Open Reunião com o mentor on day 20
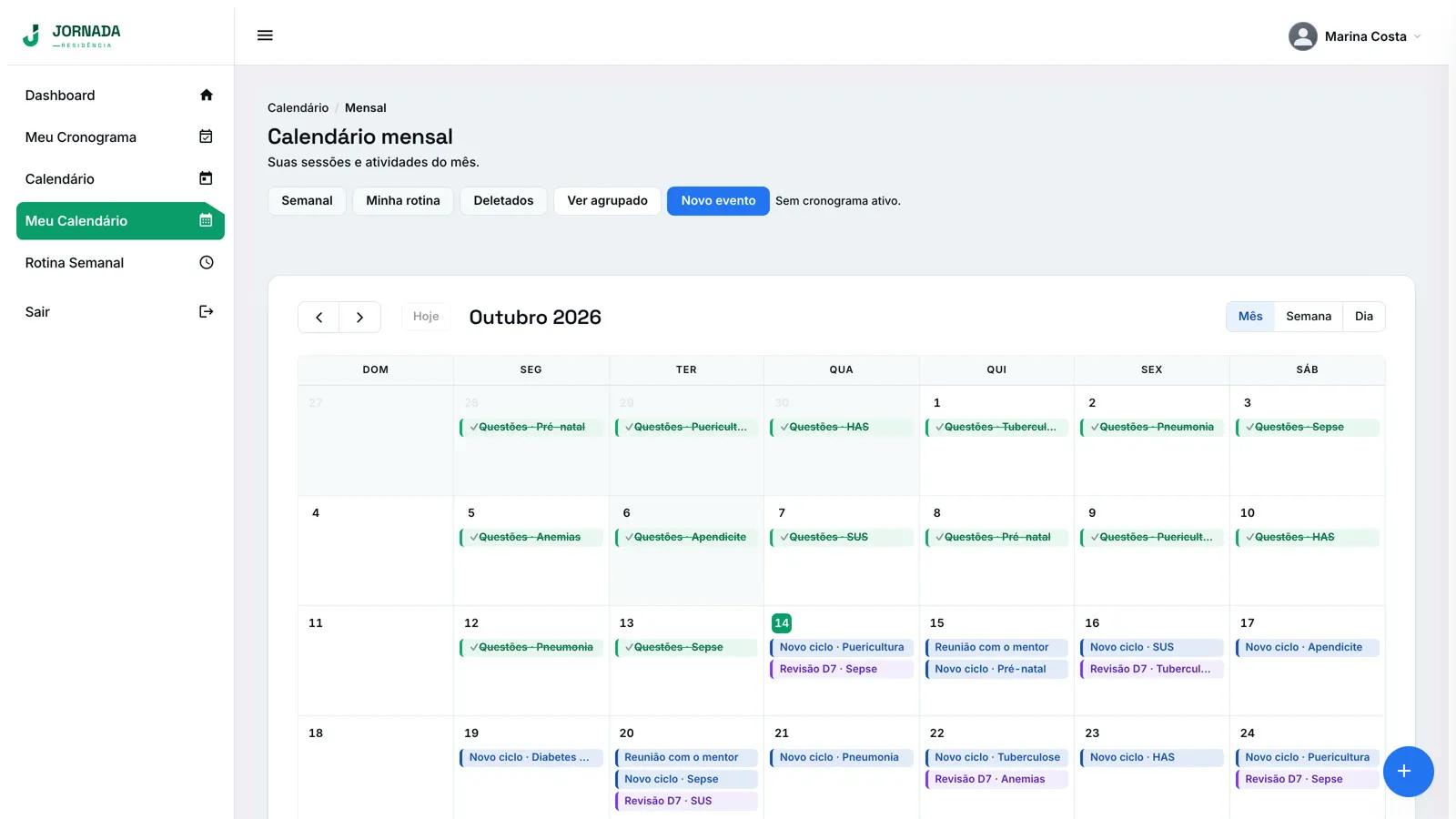This screenshot has width=1456, height=819. [687, 757]
